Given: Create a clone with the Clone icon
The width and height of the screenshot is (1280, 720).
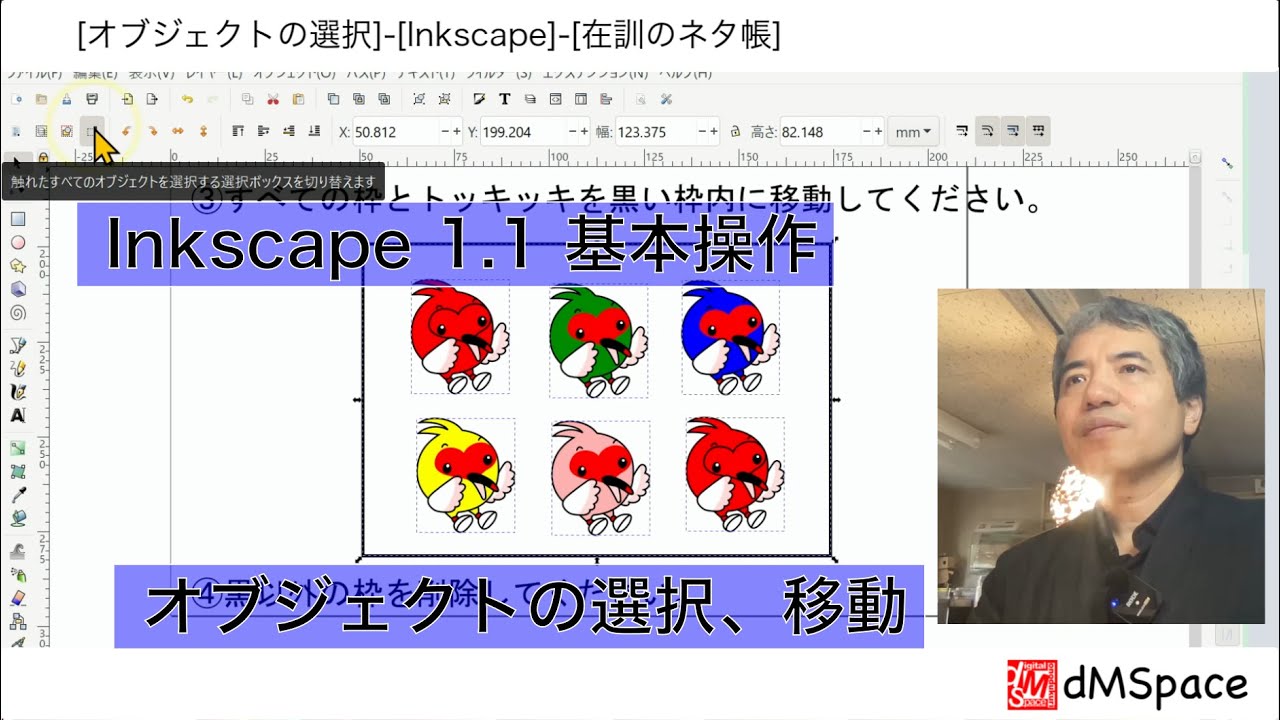Looking at the screenshot, I should point(358,99).
